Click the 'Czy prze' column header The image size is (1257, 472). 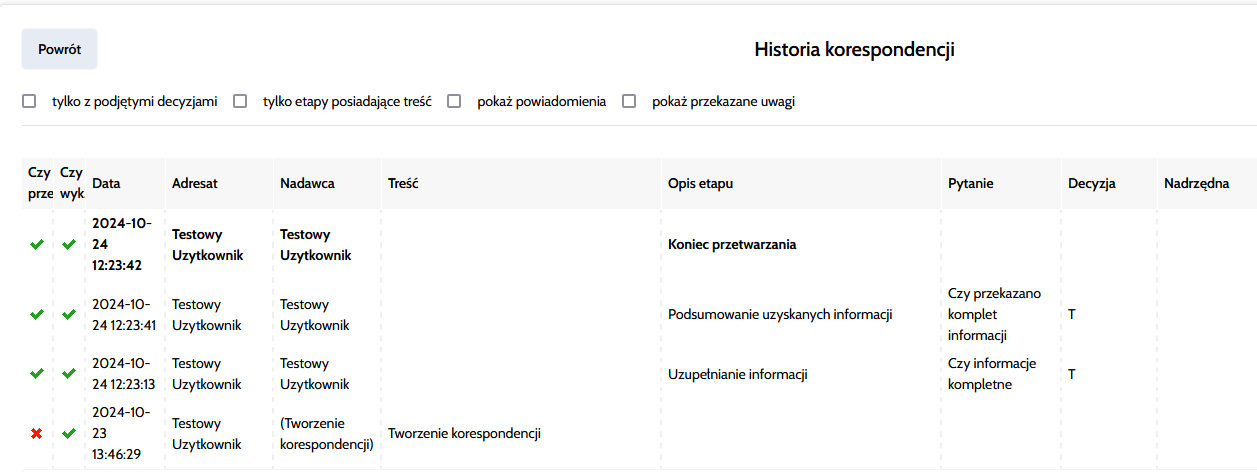(40, 184)
